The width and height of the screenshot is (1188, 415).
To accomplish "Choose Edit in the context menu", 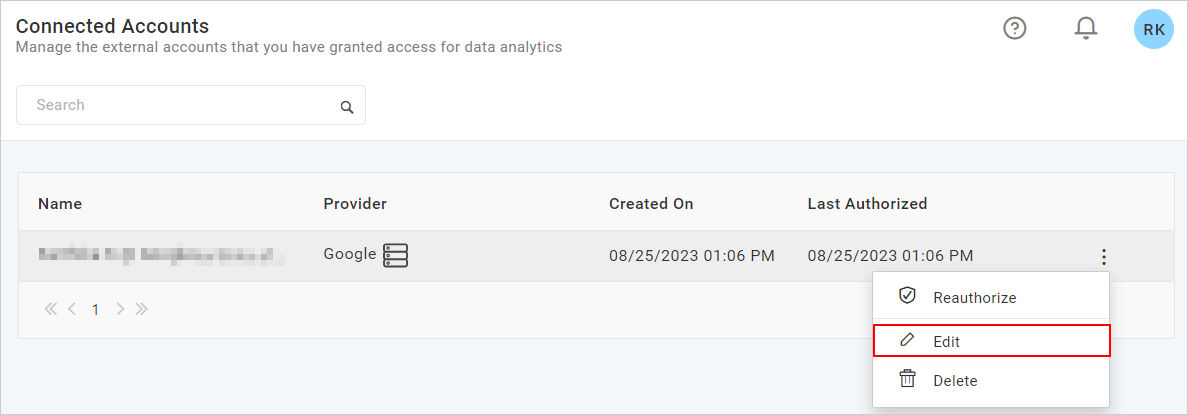I will (x=946, y=341).
